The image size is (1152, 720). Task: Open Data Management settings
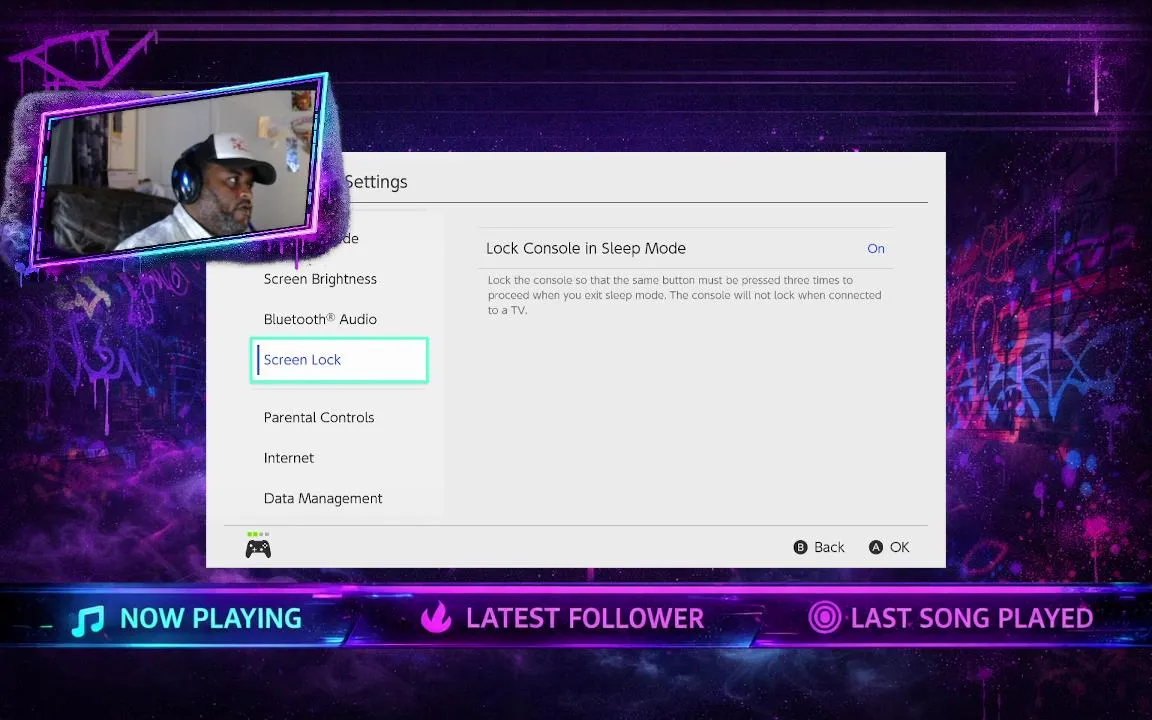click(323, 498)
